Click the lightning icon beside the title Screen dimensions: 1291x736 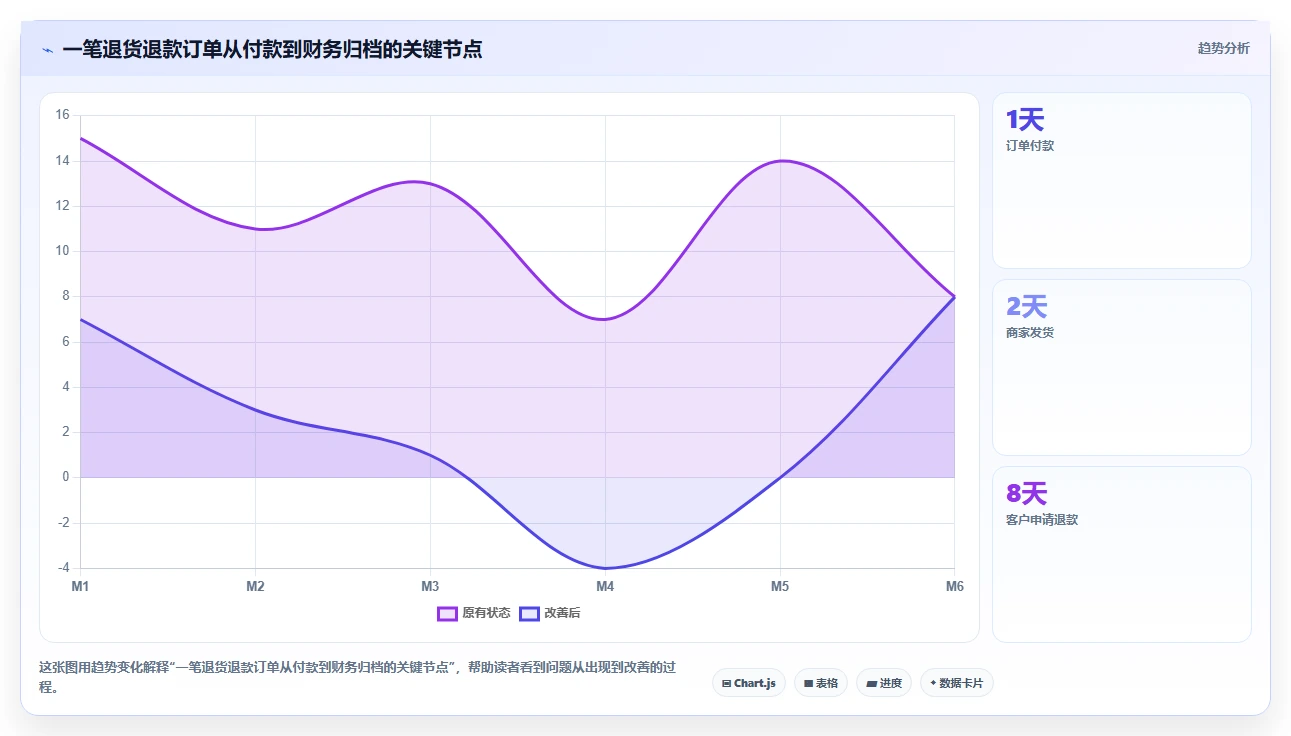48,49
